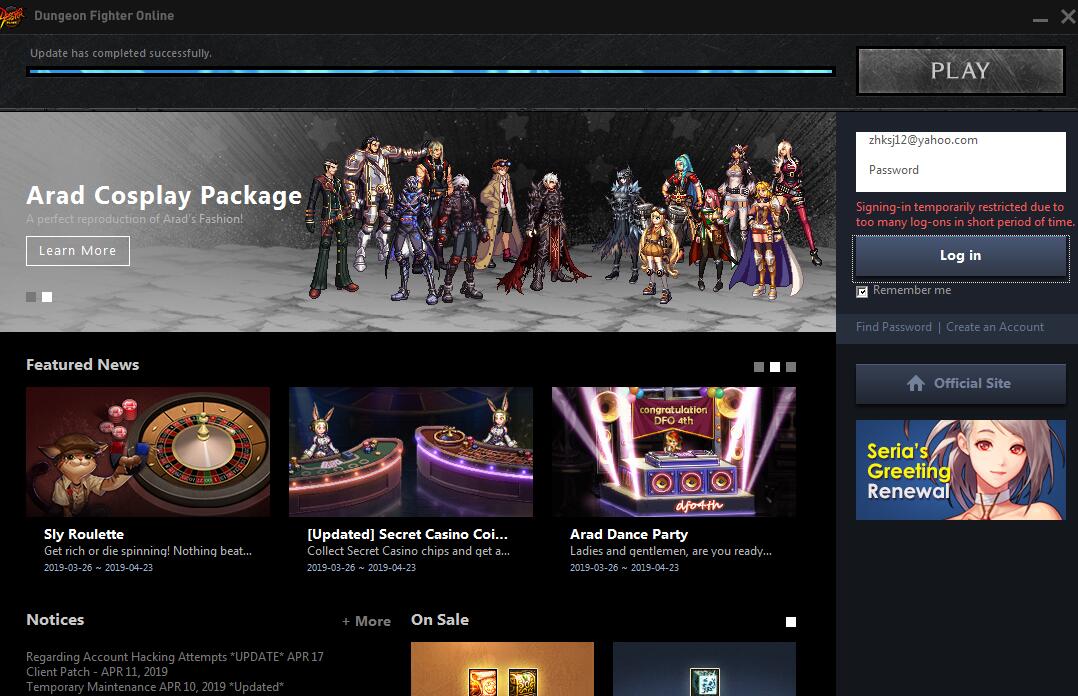Click the Log in button
This screenshot has width=1078, height=696.
[960, 256]
